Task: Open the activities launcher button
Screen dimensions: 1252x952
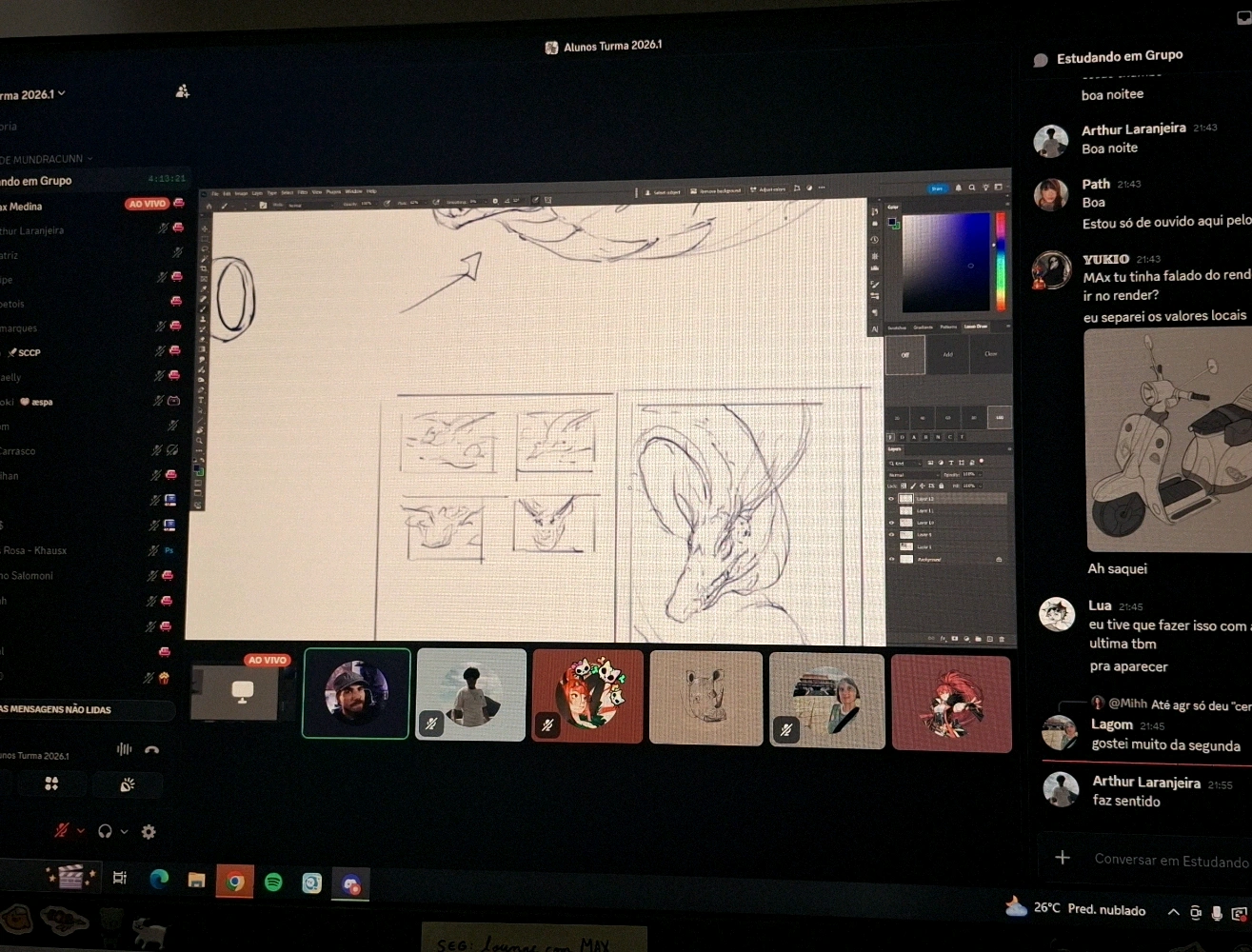Action: 51,783
